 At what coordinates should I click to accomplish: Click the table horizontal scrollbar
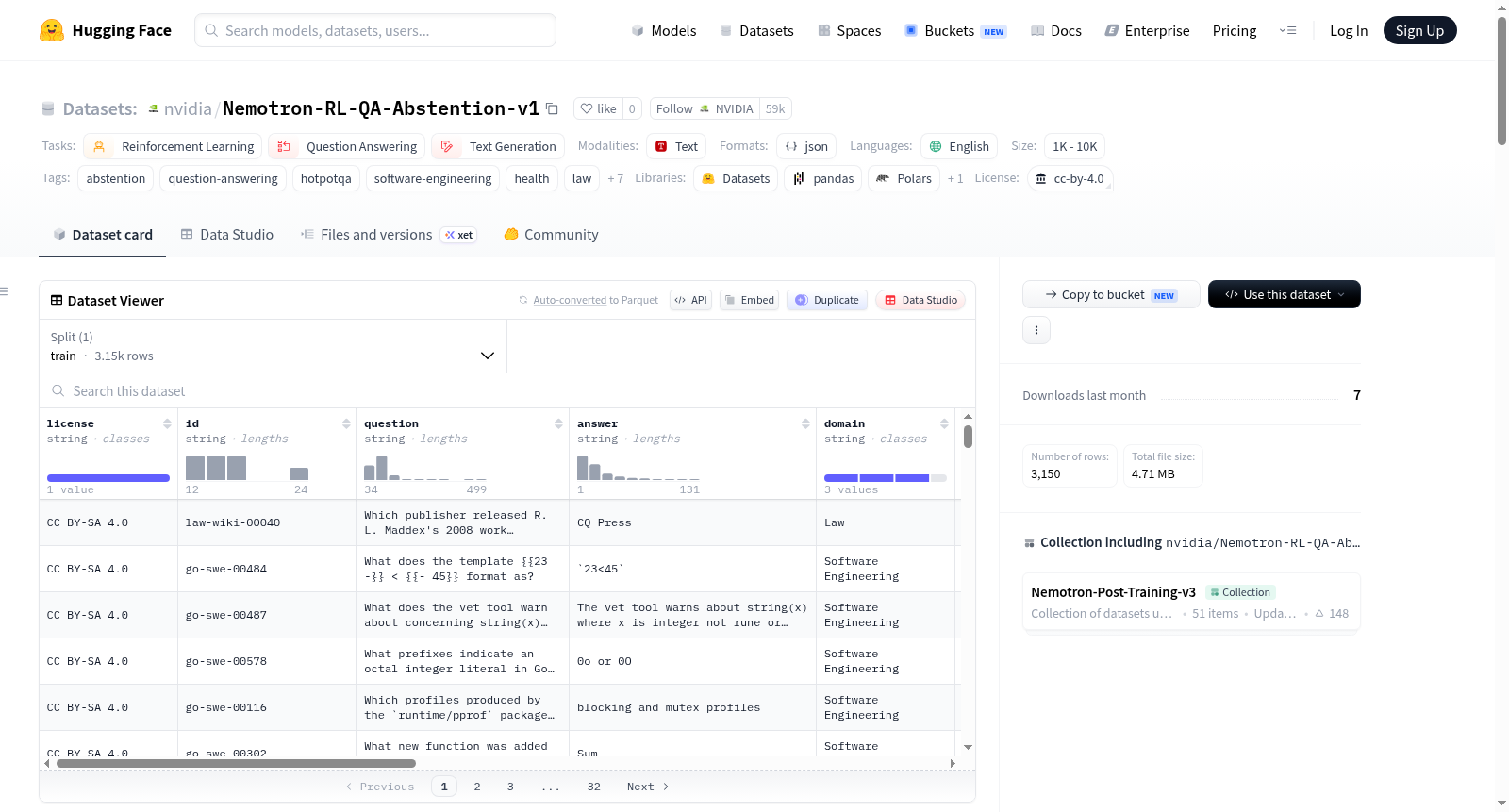point(236,763)
